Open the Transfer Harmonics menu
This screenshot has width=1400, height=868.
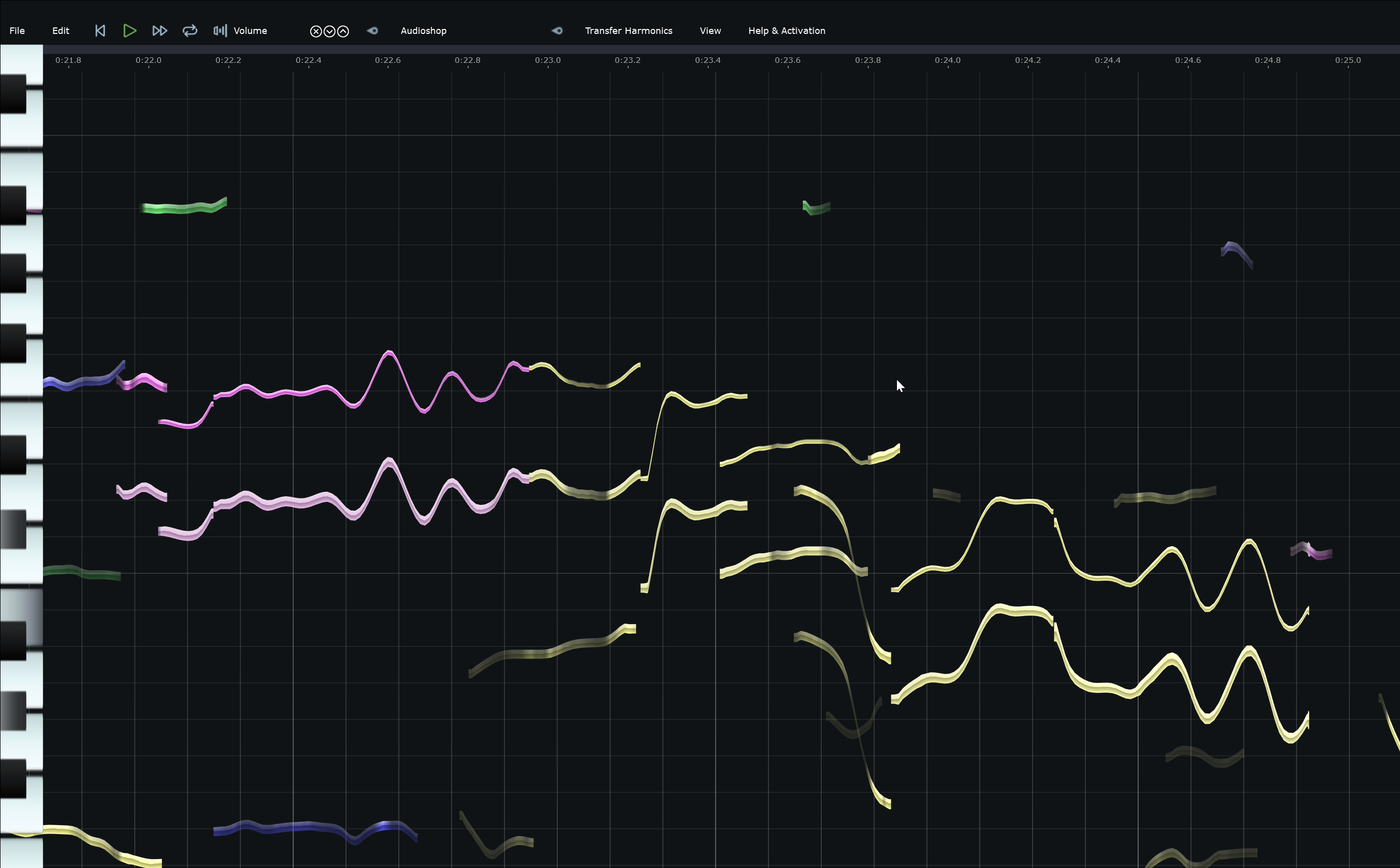click(x=628, y=31)
